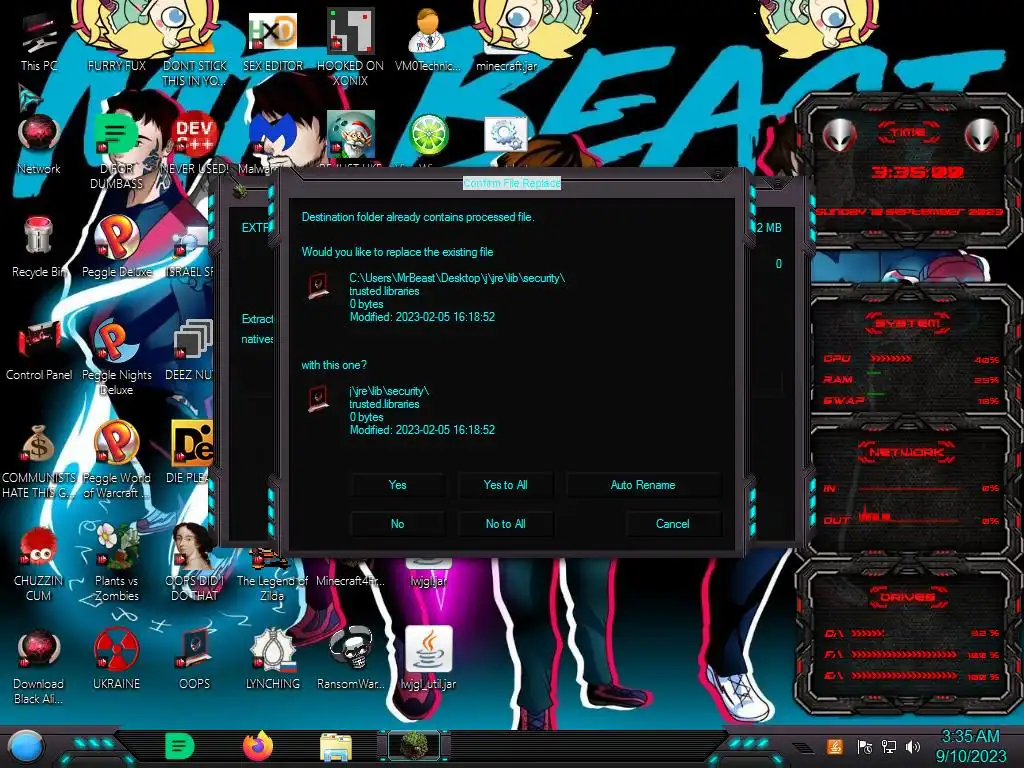Open network status tray icon
Screen dimensions: 1024x768
889,746
